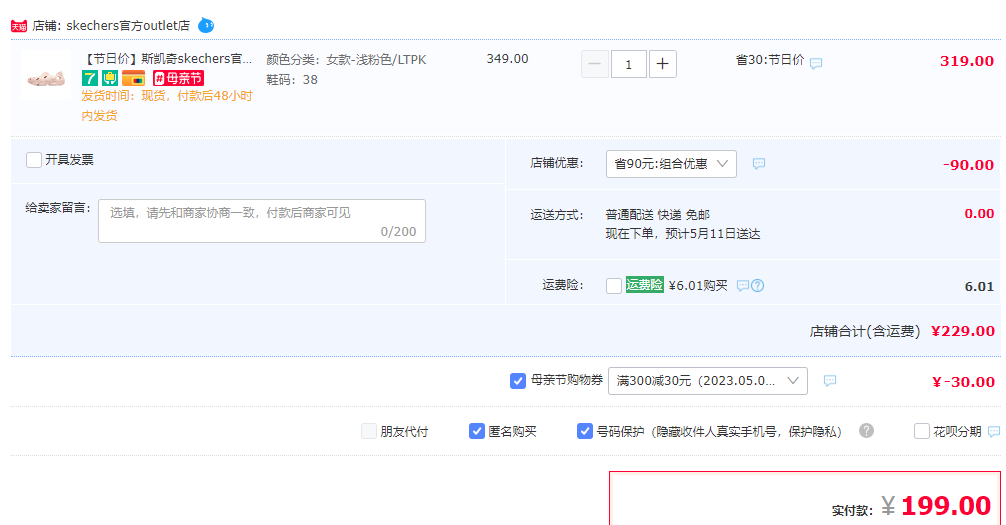
Task: Click the 0.00 shipping fee amount
Action: point(979,214)
